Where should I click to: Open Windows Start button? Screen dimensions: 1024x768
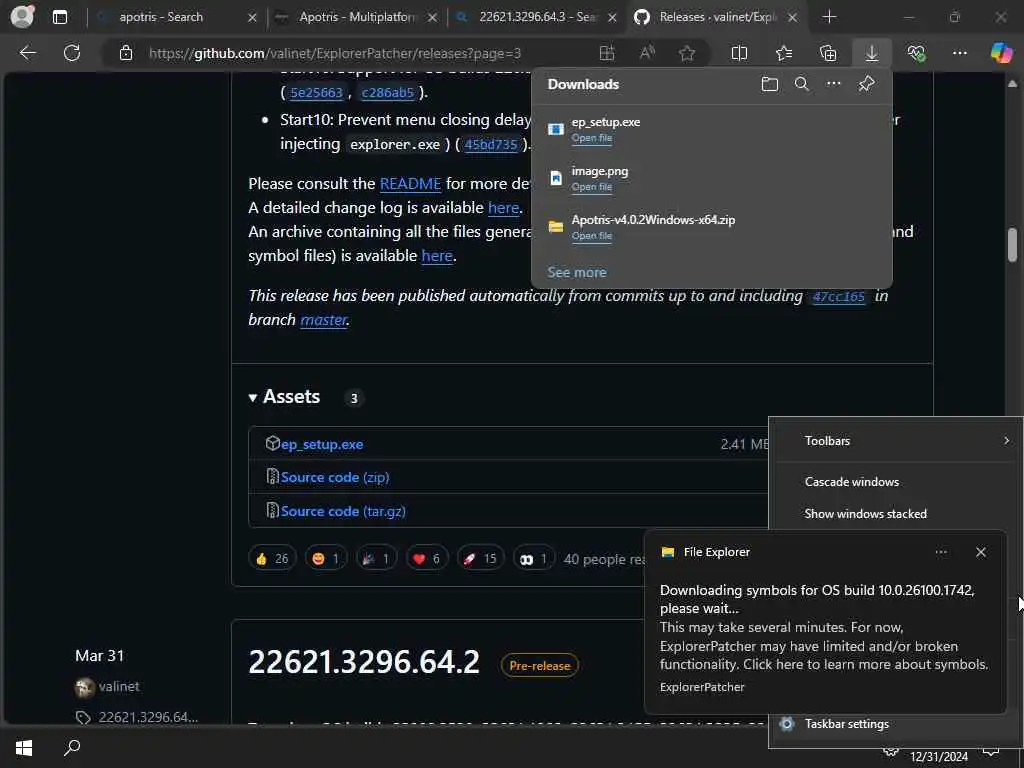point(24,747)
